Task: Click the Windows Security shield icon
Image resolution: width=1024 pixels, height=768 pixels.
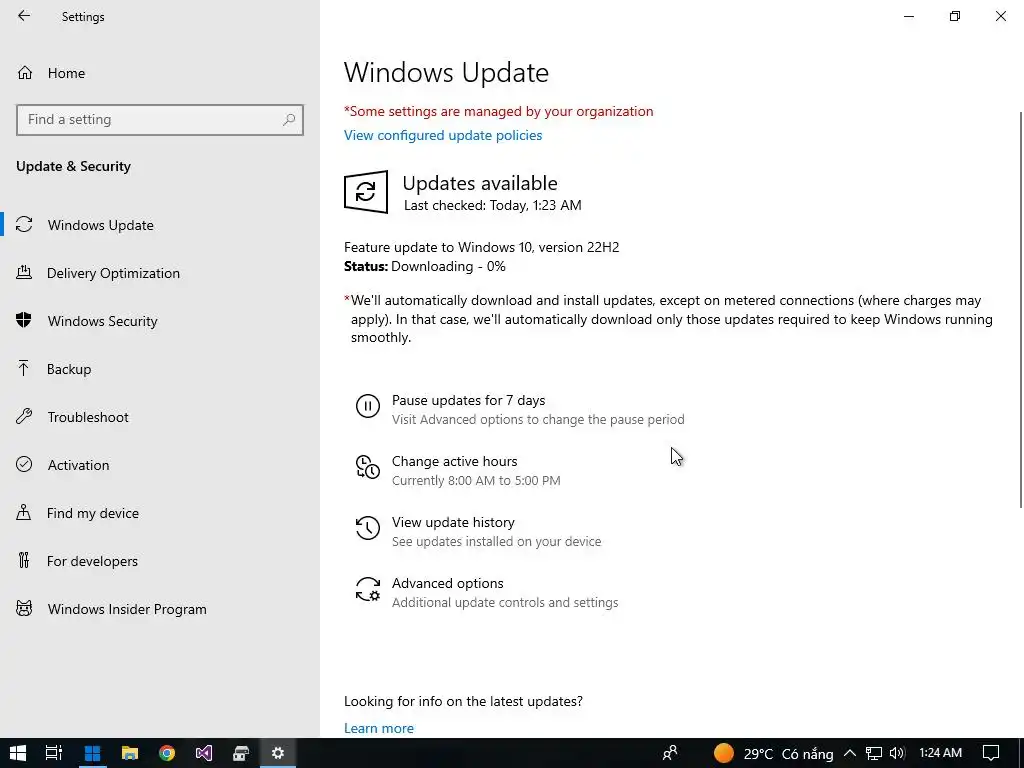Action: (24, 320)
